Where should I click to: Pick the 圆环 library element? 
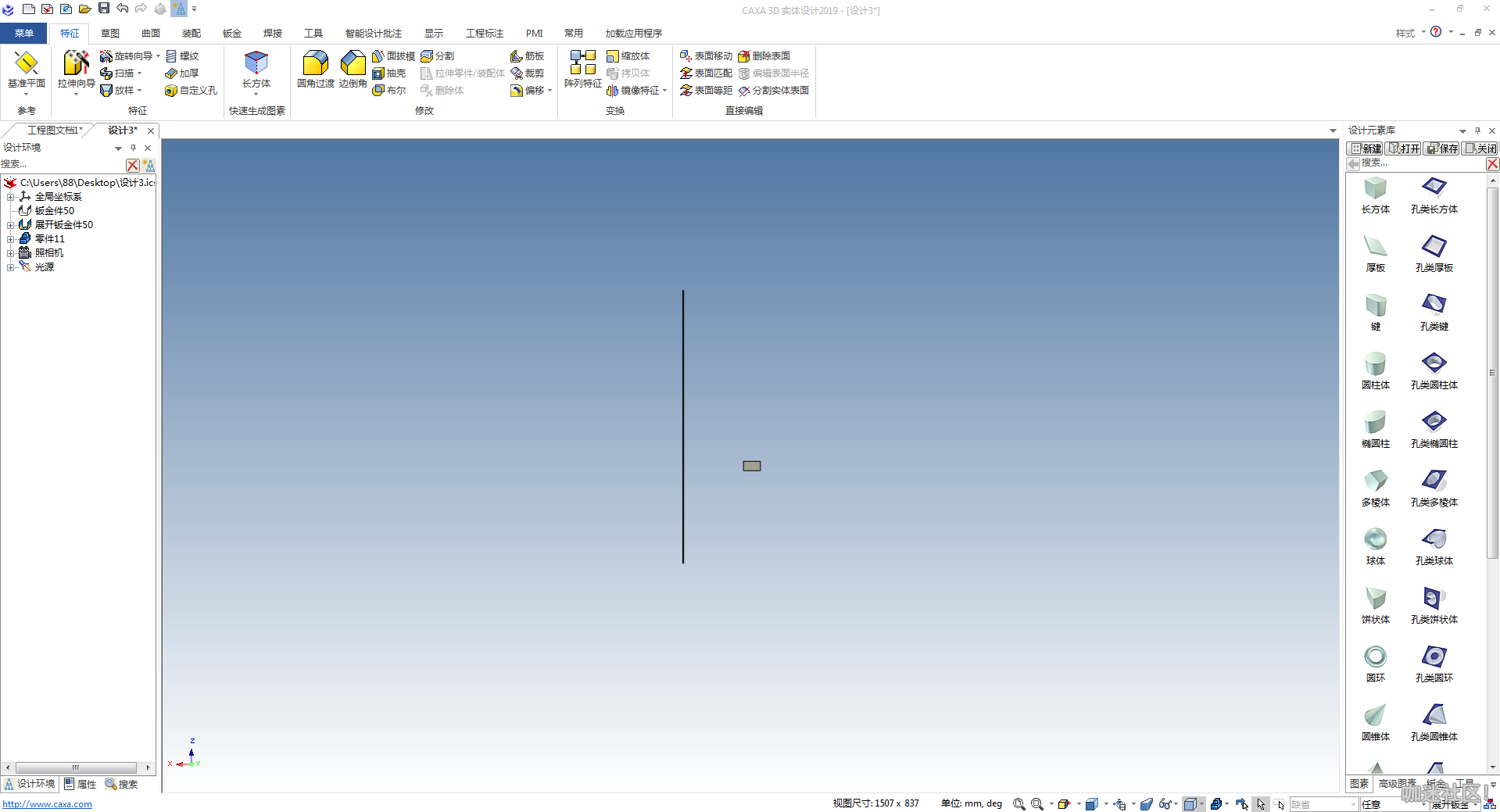(x=1376, y=664)
